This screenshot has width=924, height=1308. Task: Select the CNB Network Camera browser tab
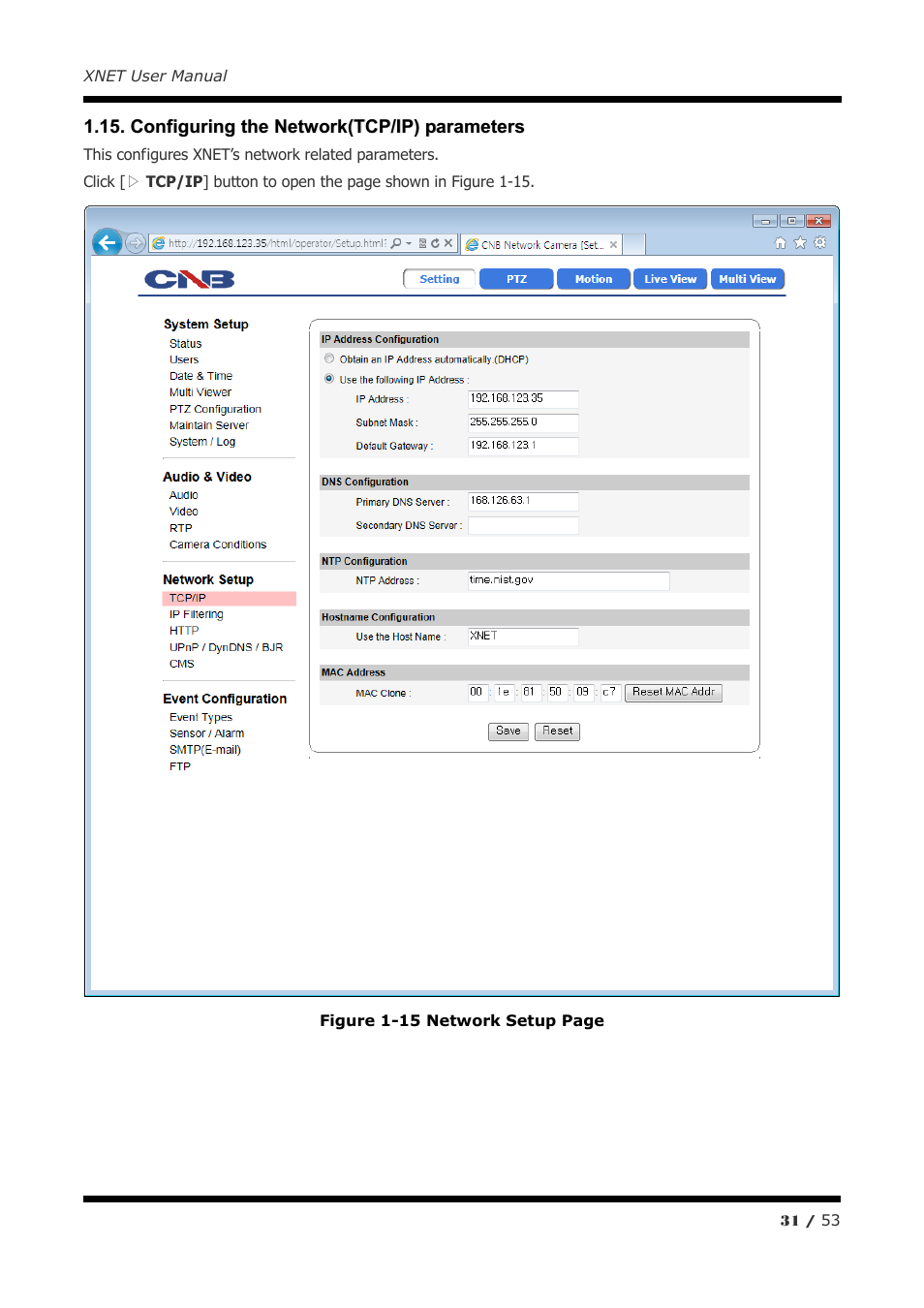click(540, 245)
